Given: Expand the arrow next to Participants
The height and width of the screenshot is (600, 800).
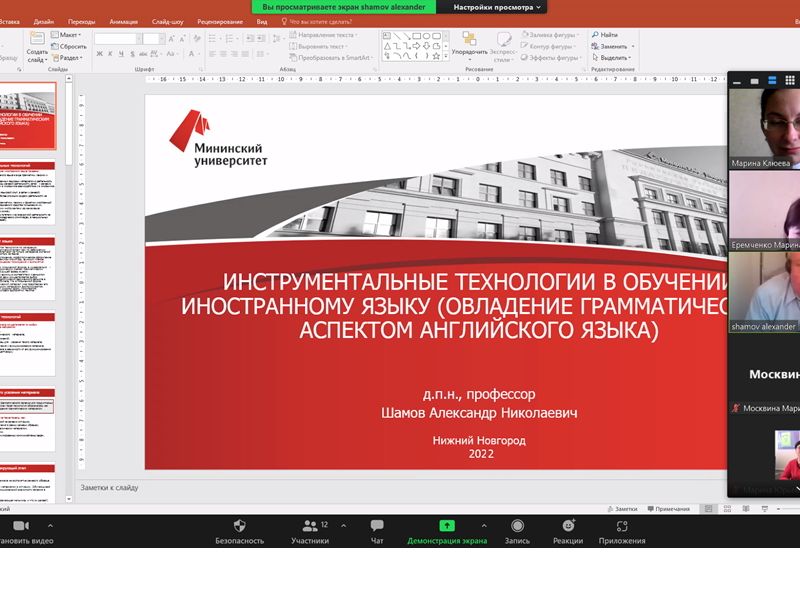Looking at the screenshot, I should point(340,524).
